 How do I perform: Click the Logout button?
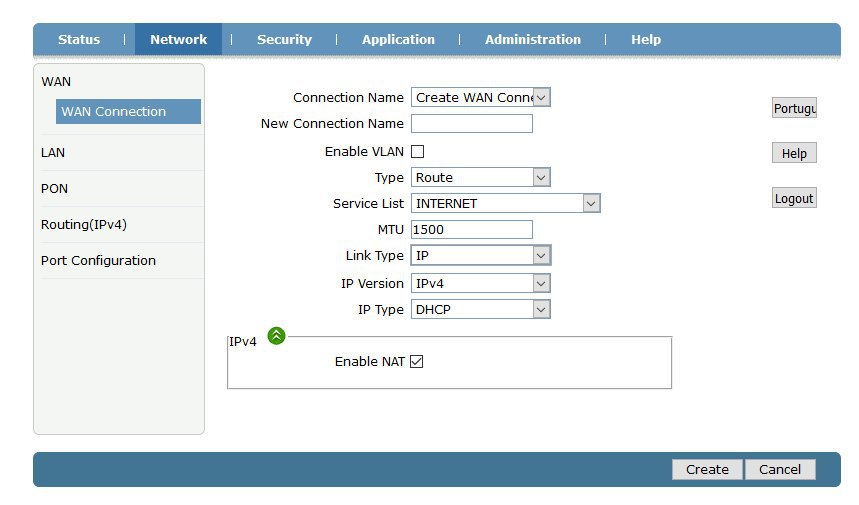[x=794, y=198]
